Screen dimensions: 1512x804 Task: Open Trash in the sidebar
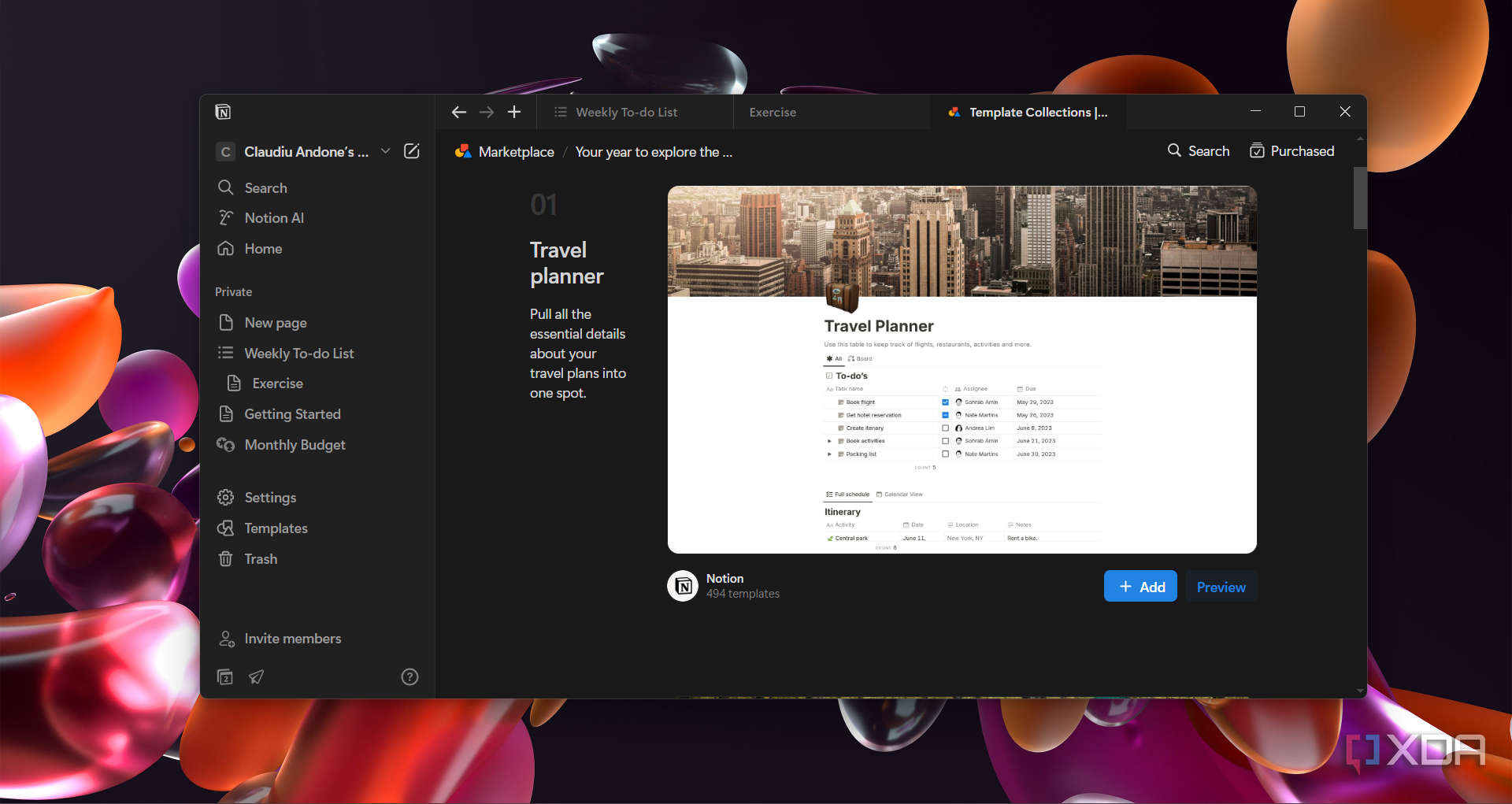[x=317, y=559]
